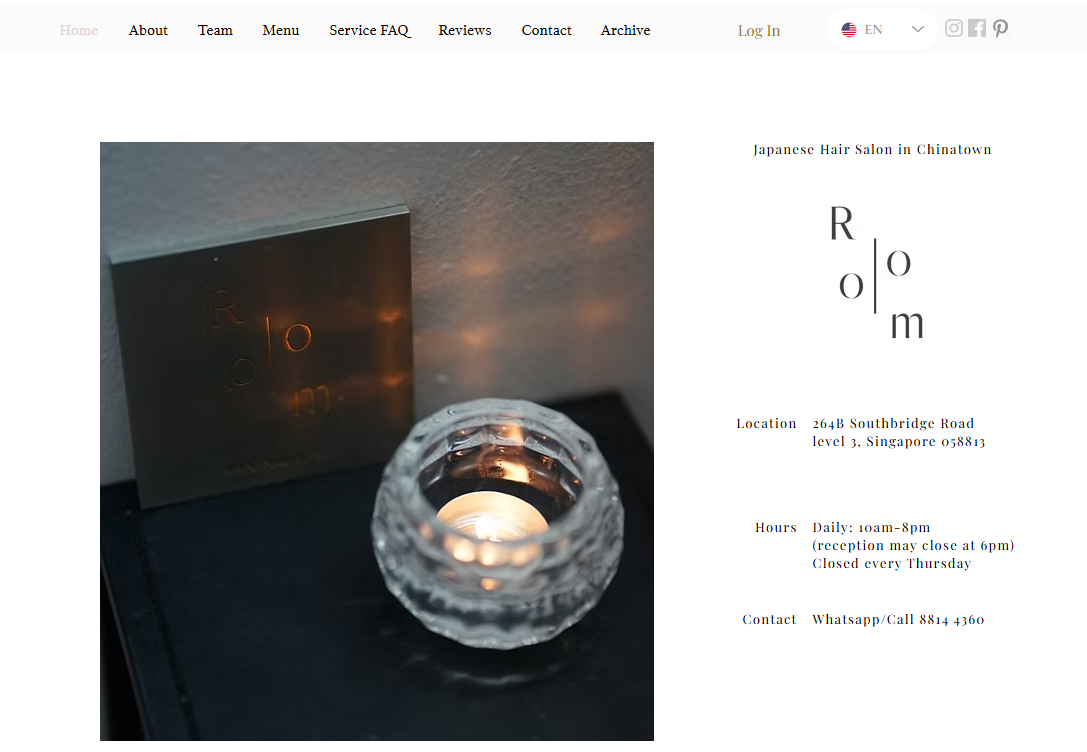Image resolution: width=1087 pixels, height=752 pixels.
Task: Go to the Archive page
Action: pos(625,30)
